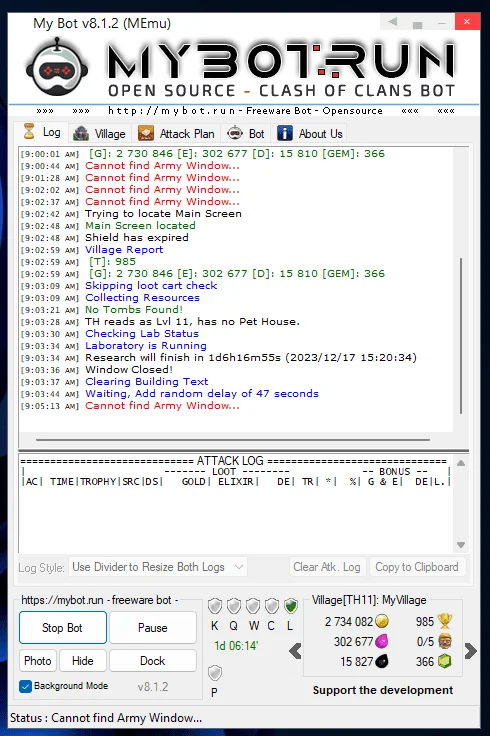
Task: Click Support the development link
Action: [383, 690]
